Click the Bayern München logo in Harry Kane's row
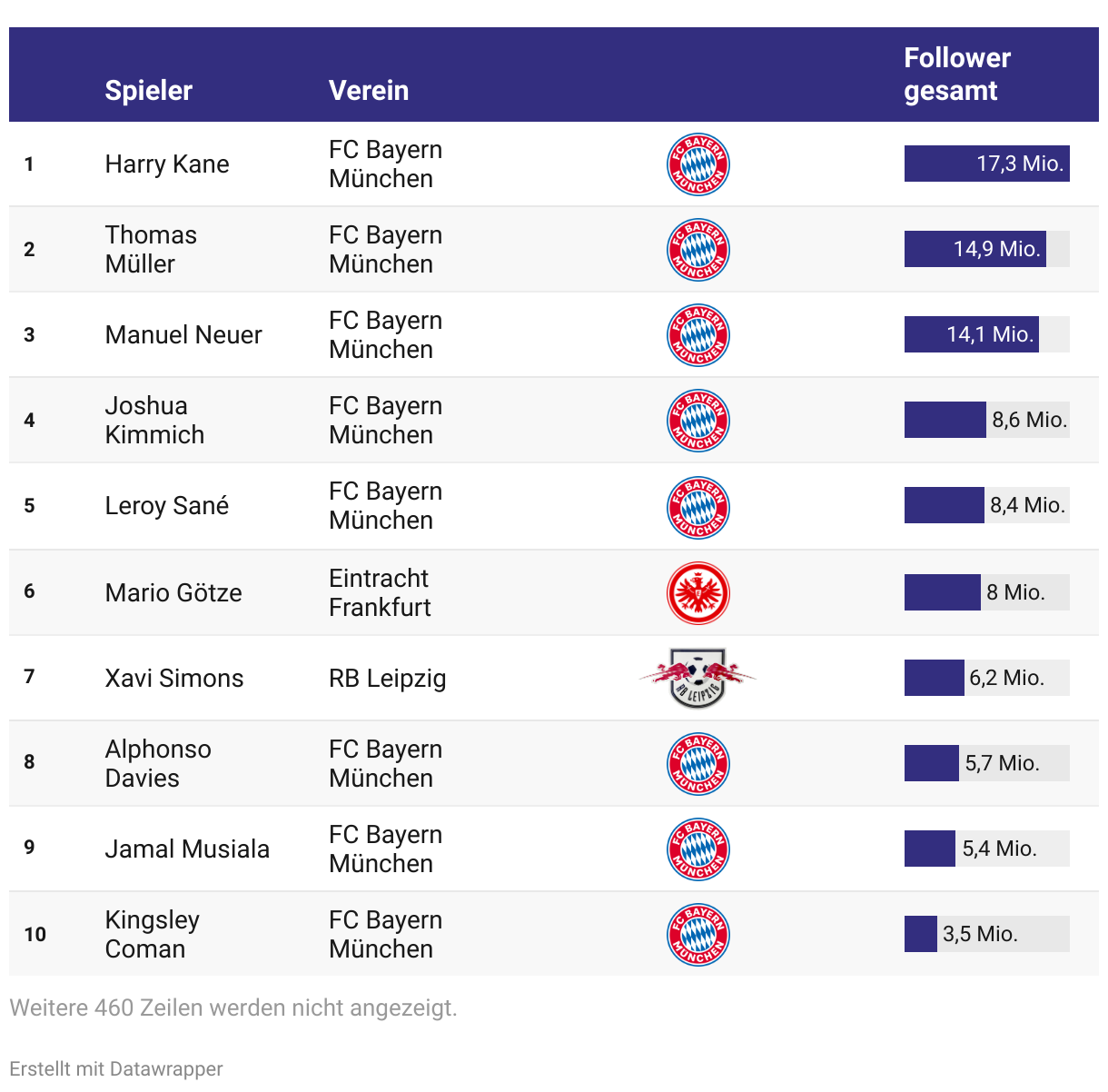 pos(698,164)
